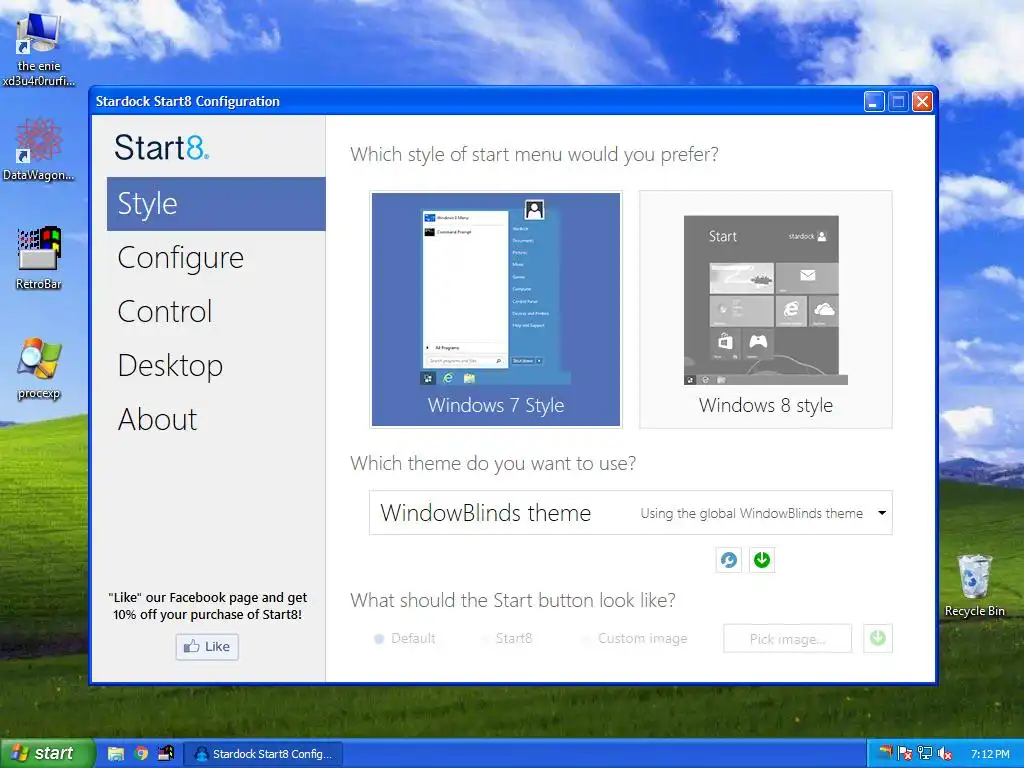Click the Pick image... button
Image resolution: width=1024 pixels, height=768 pixels.
pyautogui.click(x=788, y=639)
